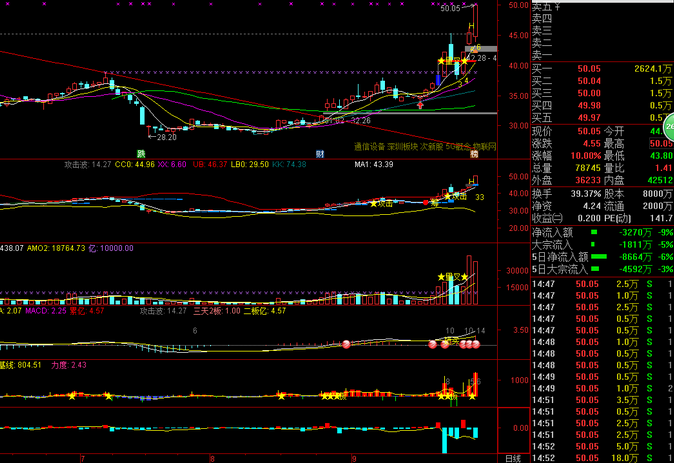Click 5日净流入额 value -8664万
The height and width of the screenshot is (463, 674).
coord(635,257)
